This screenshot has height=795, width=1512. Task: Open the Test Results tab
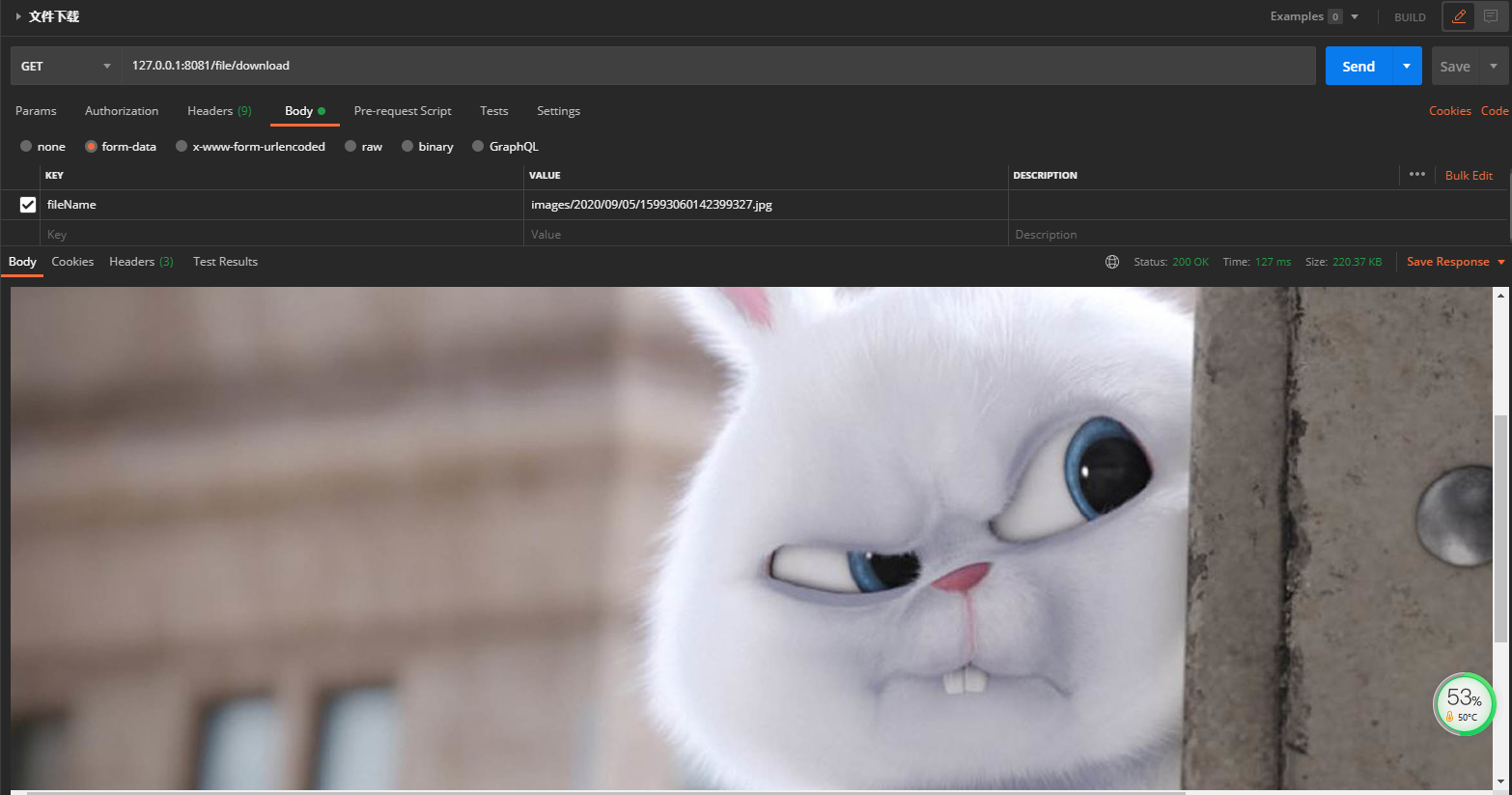[x=225, y=262]
